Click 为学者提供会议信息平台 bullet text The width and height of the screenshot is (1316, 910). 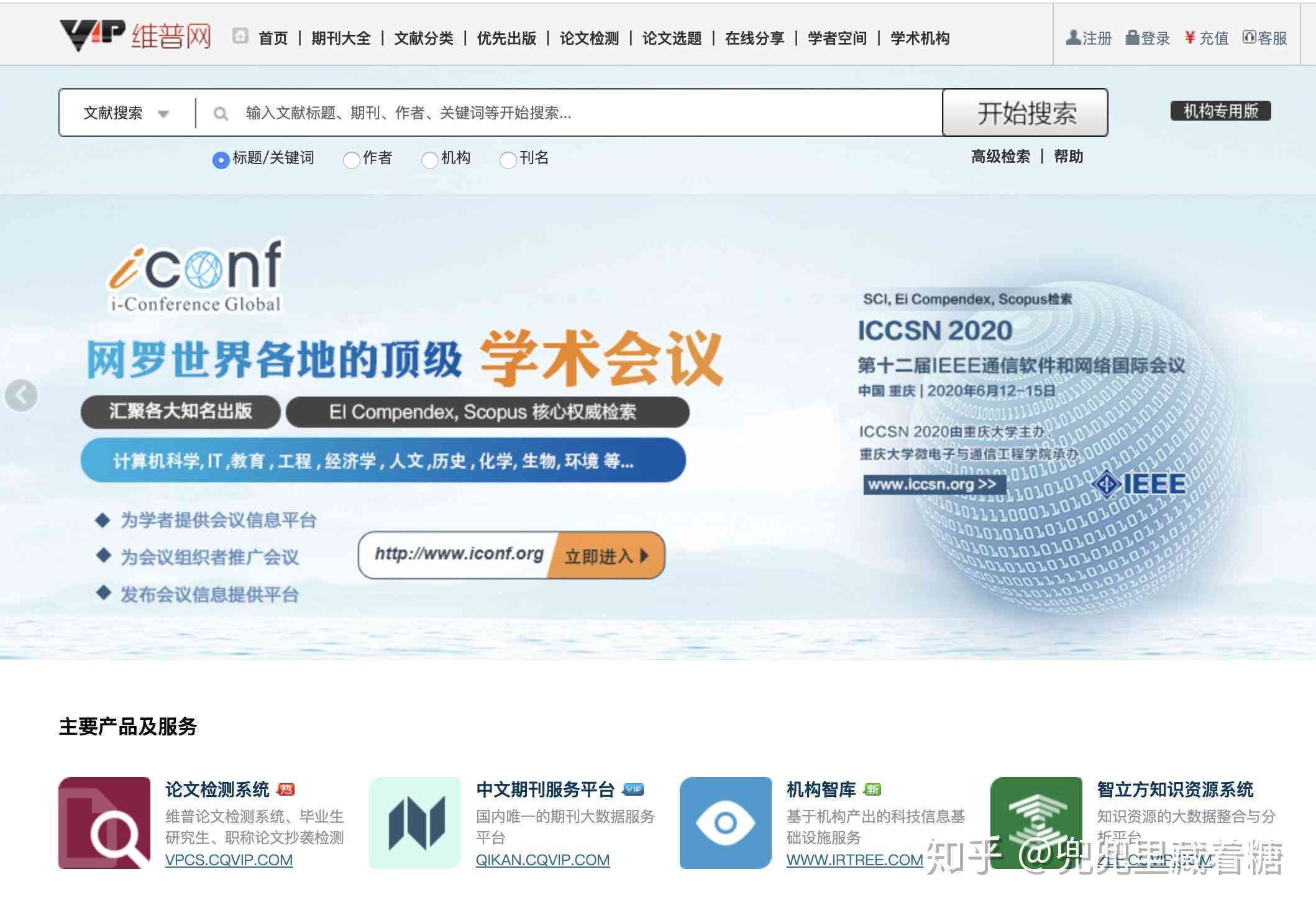point(218,520)
